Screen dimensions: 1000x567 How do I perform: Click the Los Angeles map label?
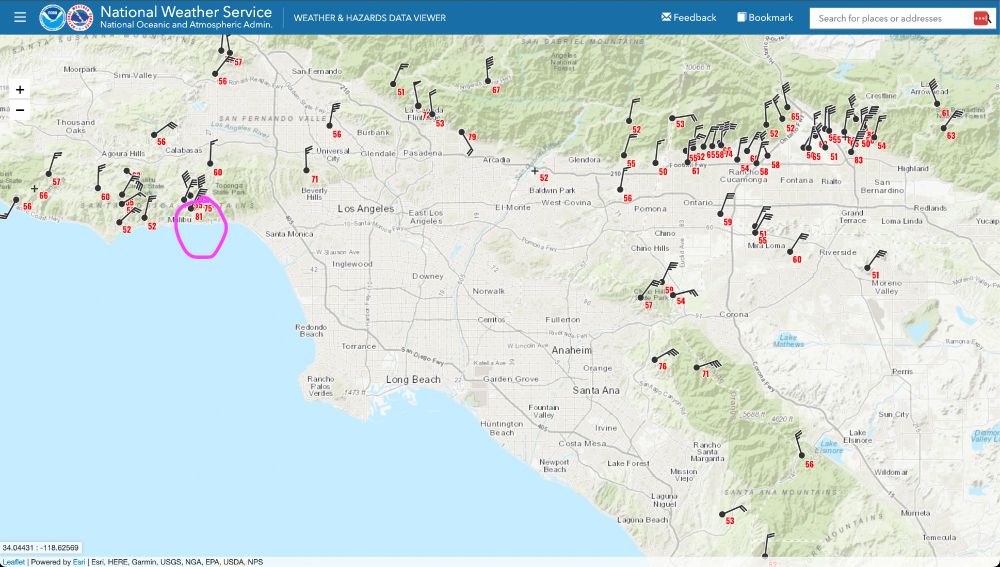pyautogui.click(x=365, y=209)
